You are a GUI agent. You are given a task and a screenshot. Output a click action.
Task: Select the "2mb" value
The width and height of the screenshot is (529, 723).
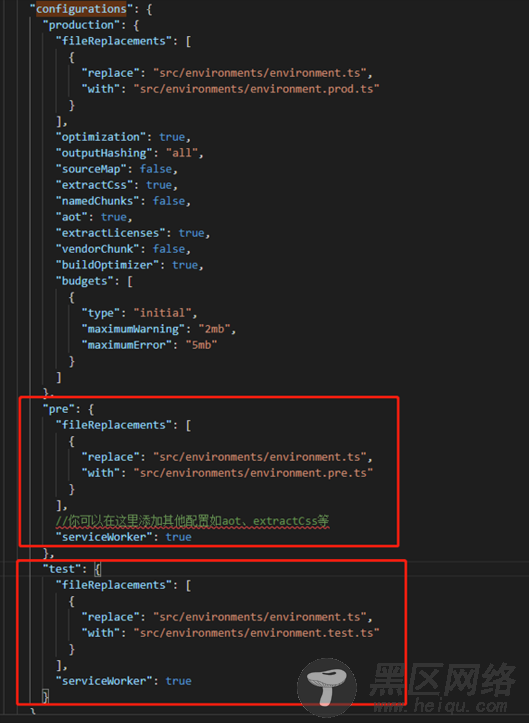tap(214, 329)
